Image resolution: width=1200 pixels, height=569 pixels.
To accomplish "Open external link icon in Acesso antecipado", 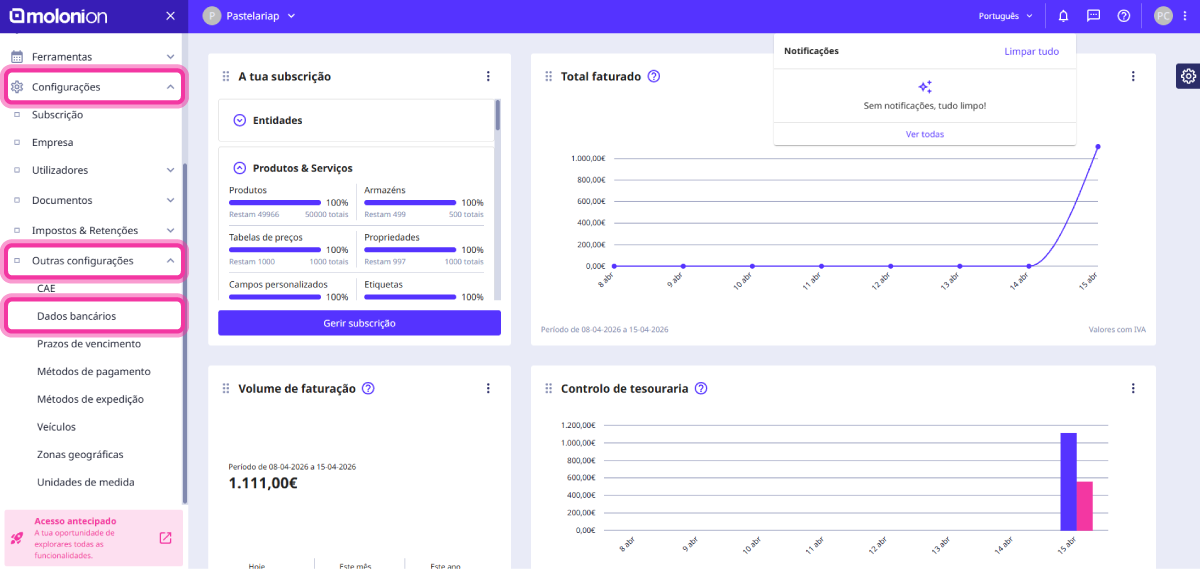I will pyautogui.click(x=165, y=538).
